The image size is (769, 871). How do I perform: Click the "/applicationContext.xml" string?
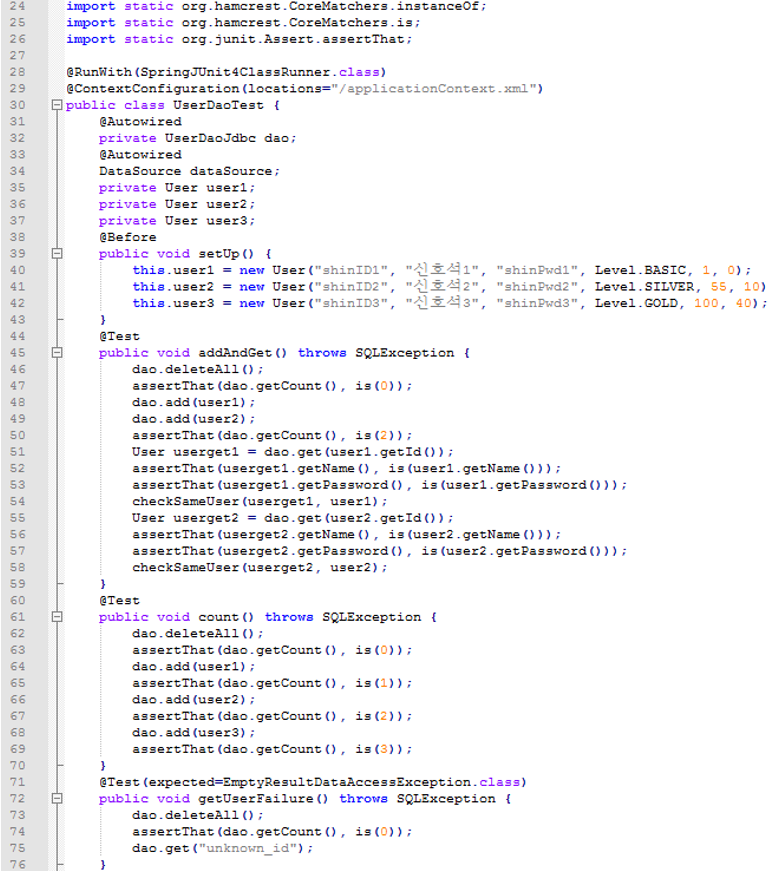[433, 89]
